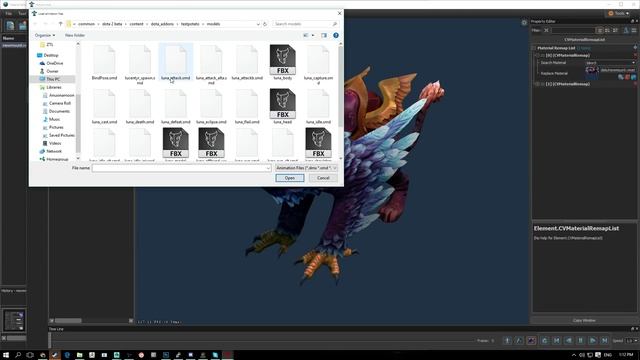The height and width of the screenshot is (360, 640).
Task: Select the luna_attack_alt.smd file
Action: point(211,64)
